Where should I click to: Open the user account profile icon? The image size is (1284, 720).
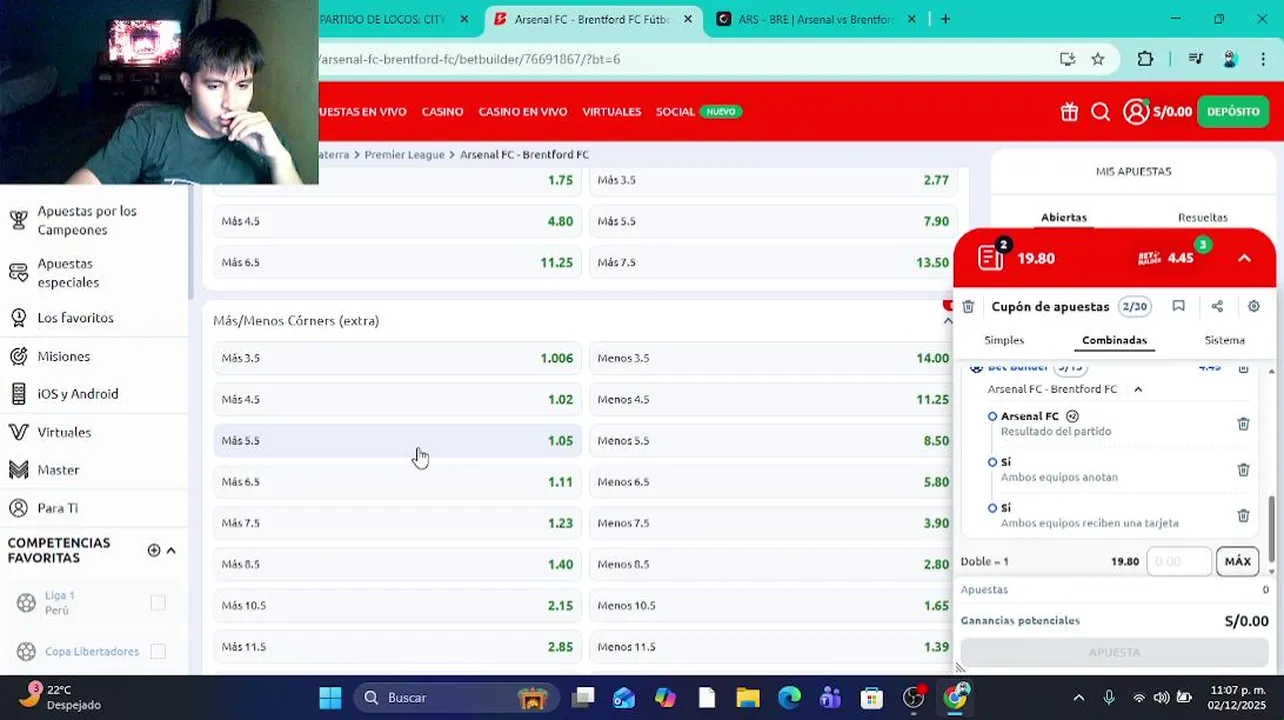click(x=1136, y=111)
